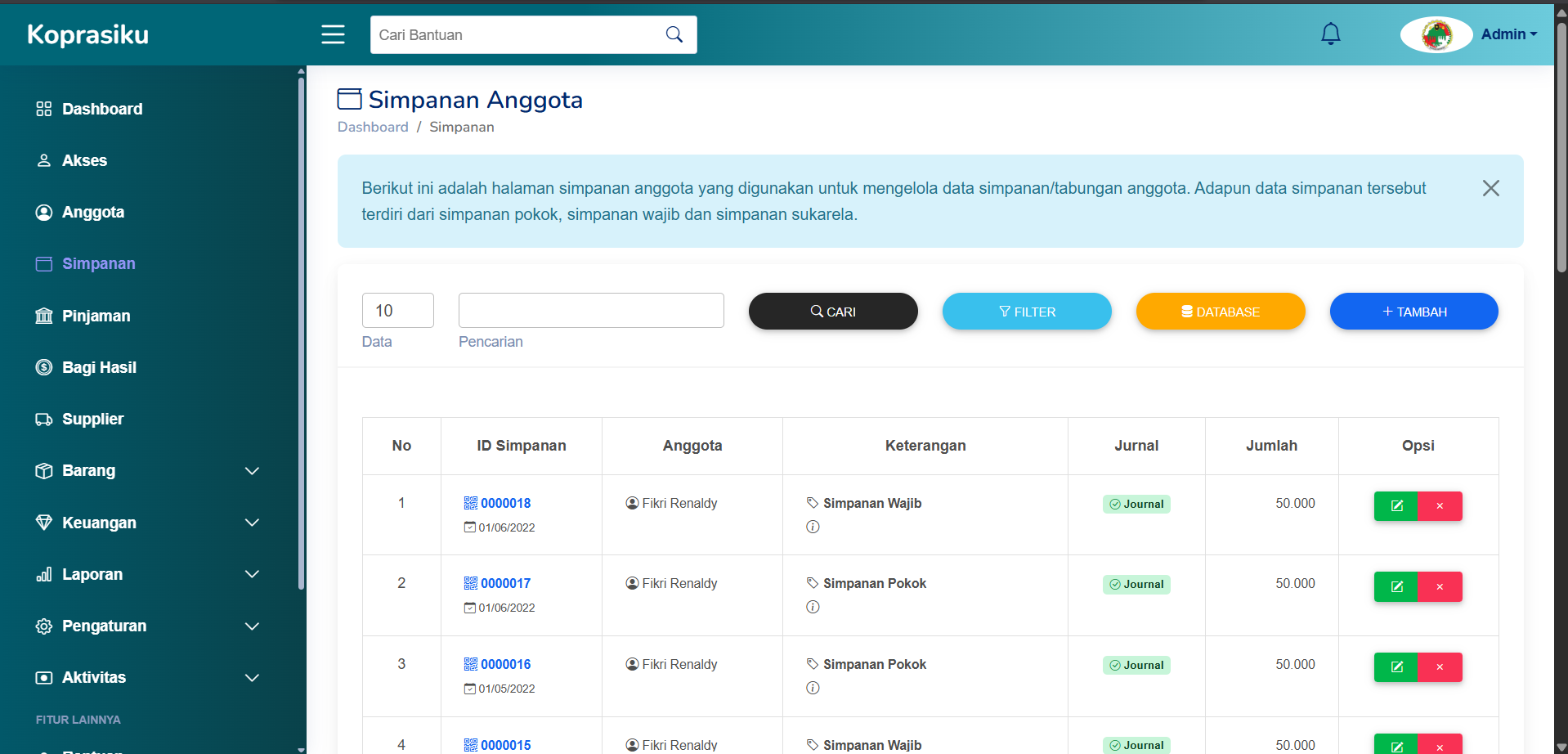Click the search magnifier in Cari Bantuan bar

click(674, 34)
